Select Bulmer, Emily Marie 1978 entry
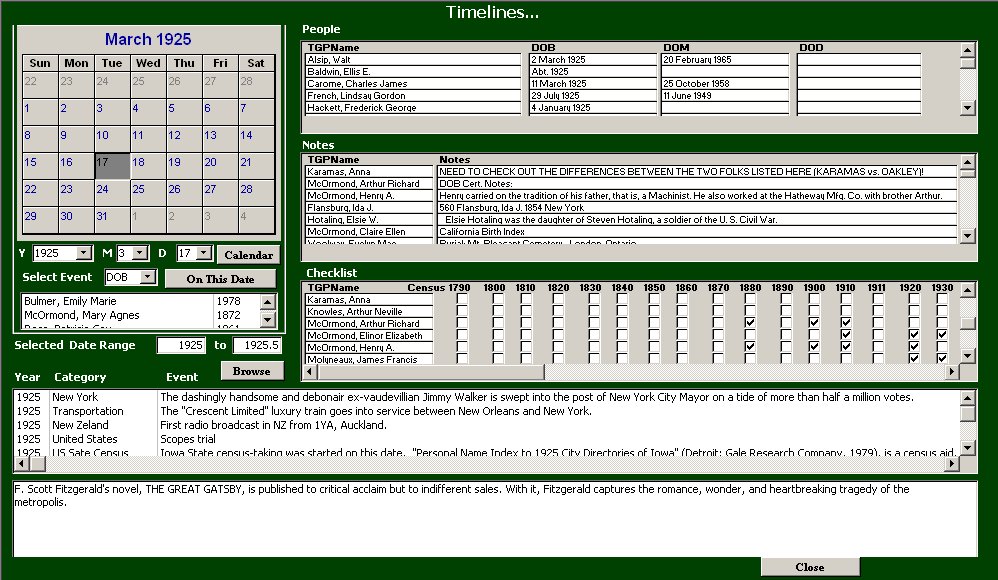 (141, 301)
